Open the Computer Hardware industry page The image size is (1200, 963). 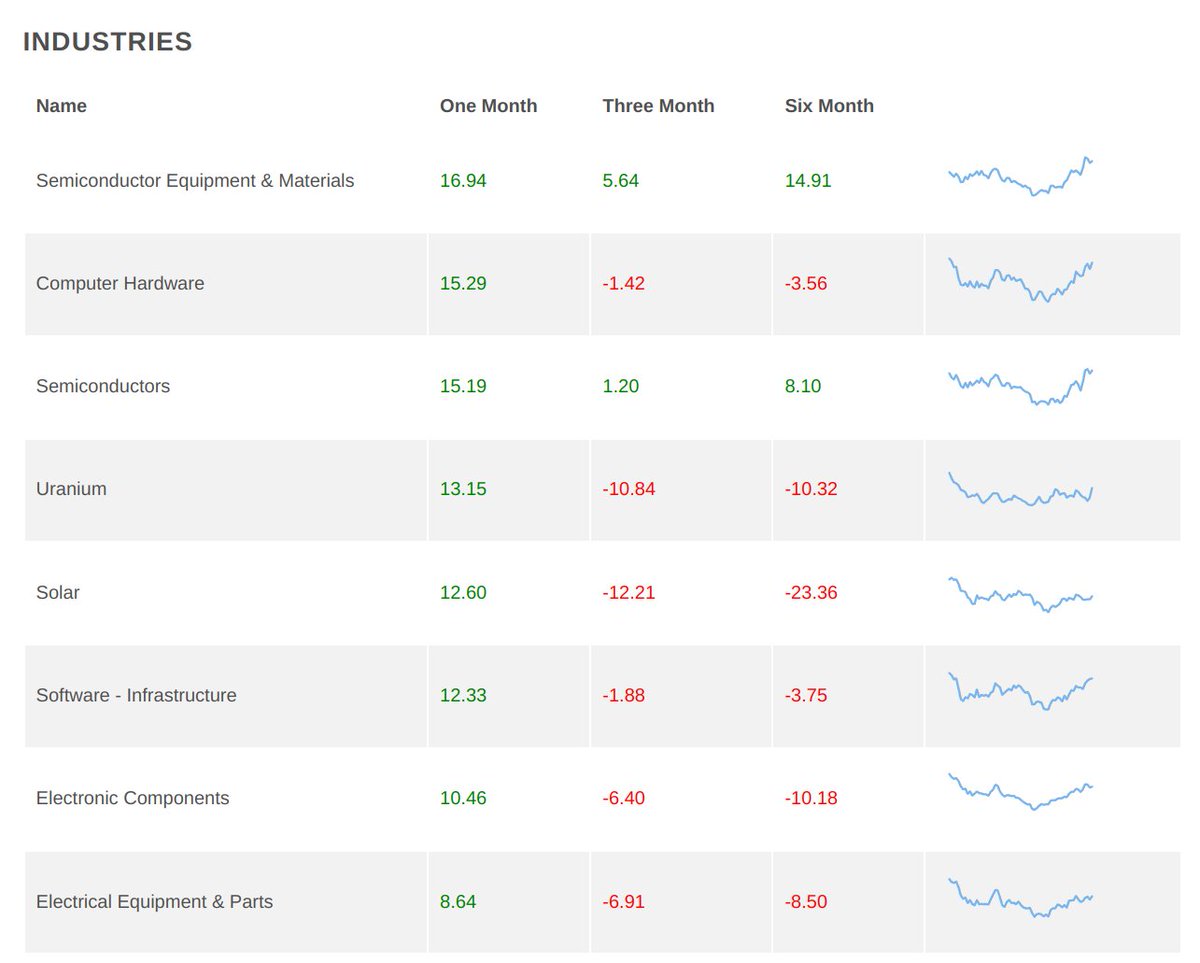[120, 284]
